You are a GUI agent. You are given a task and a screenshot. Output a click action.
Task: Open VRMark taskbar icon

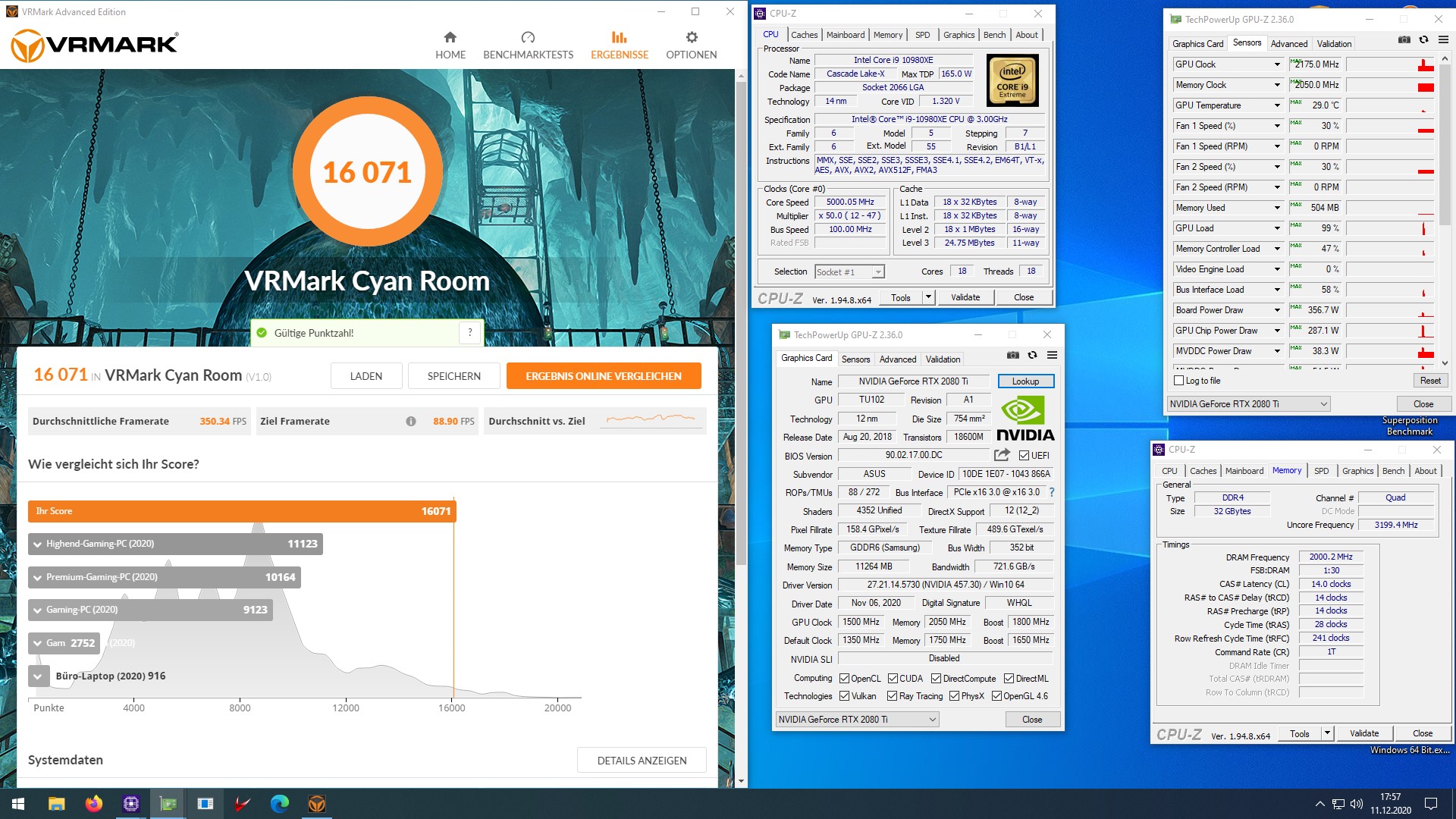[x=316, y=804]
